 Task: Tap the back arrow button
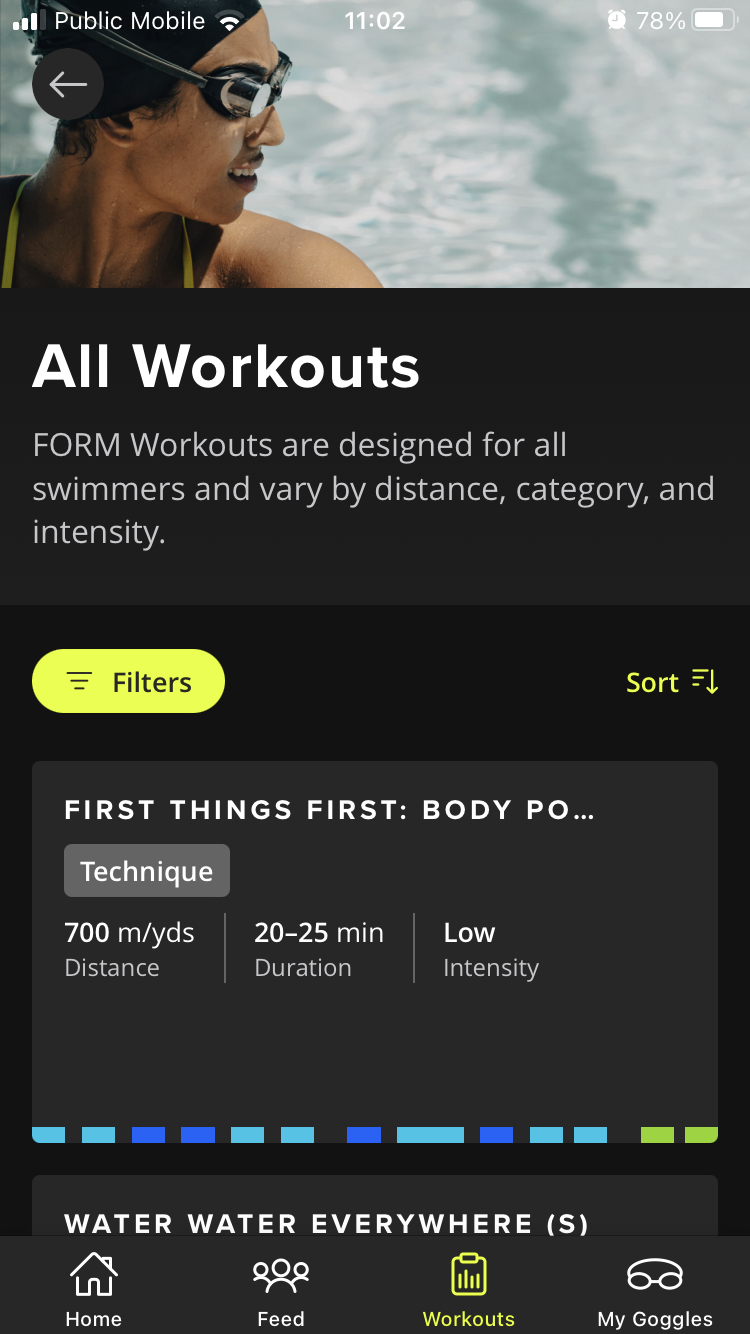pos(68,85)
